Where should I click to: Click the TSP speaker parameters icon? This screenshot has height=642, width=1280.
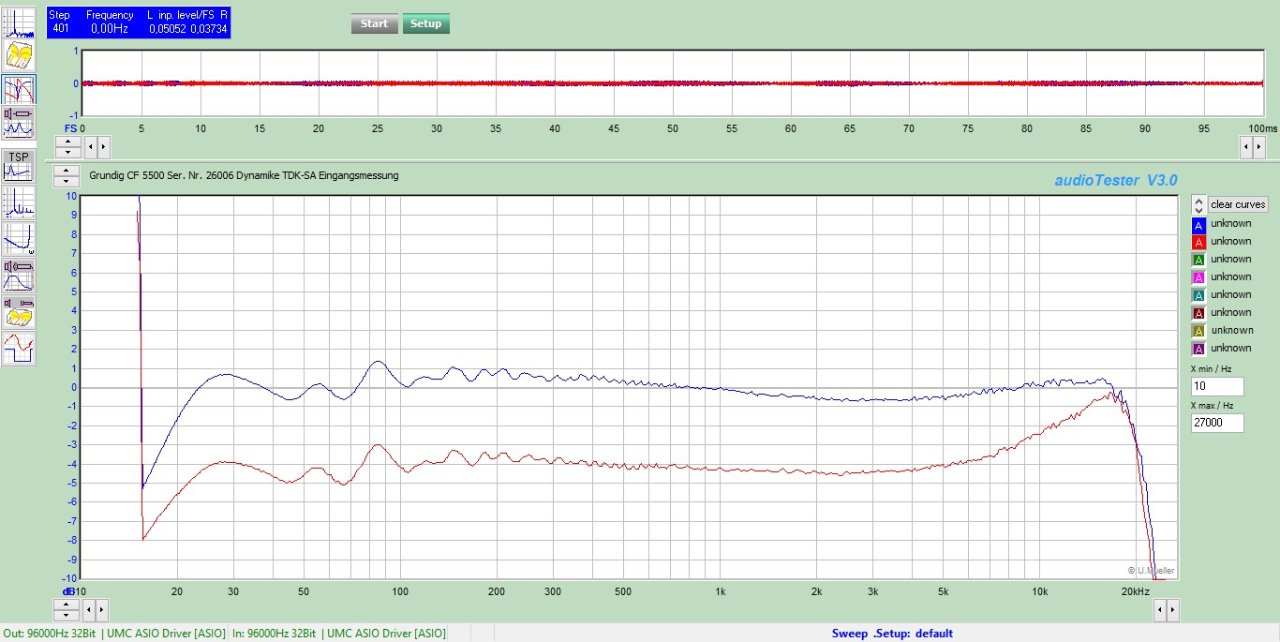coord(19,165)
